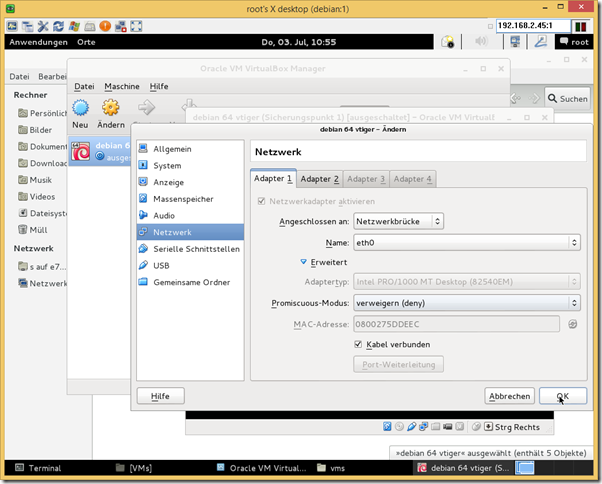
Task: Select Massenspeicher settings category
Action: [190, 199]
